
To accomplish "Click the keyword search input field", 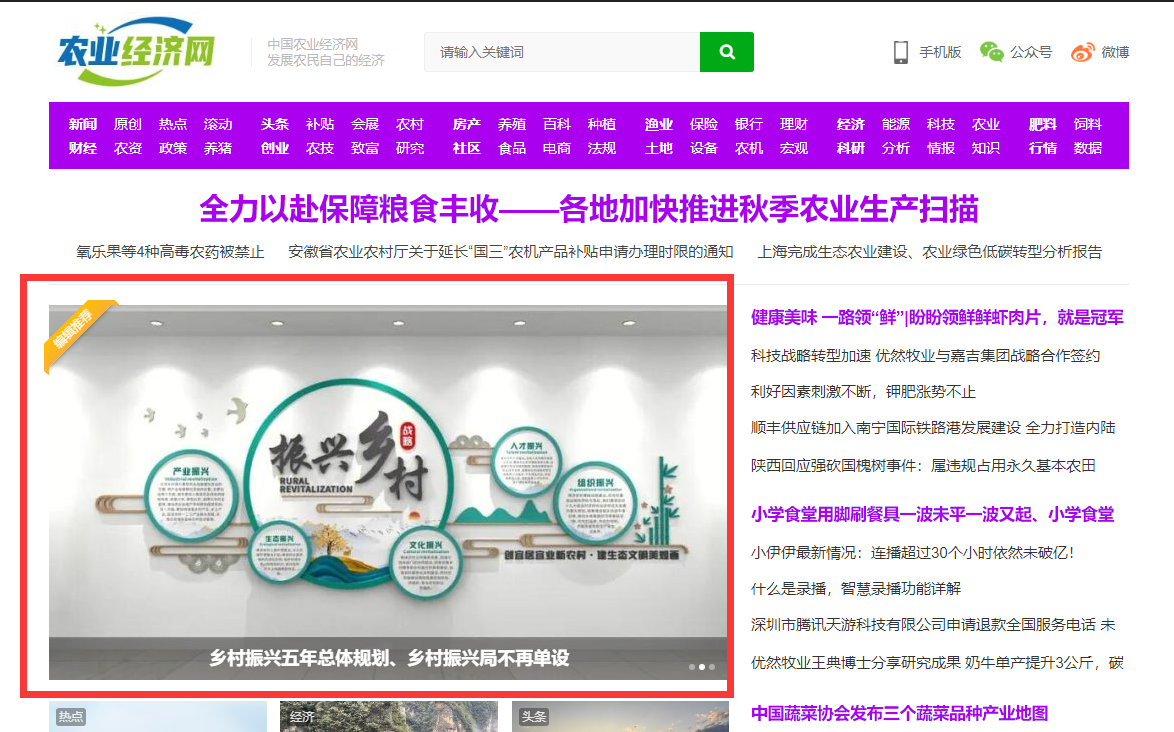I will tap(562, 52).
